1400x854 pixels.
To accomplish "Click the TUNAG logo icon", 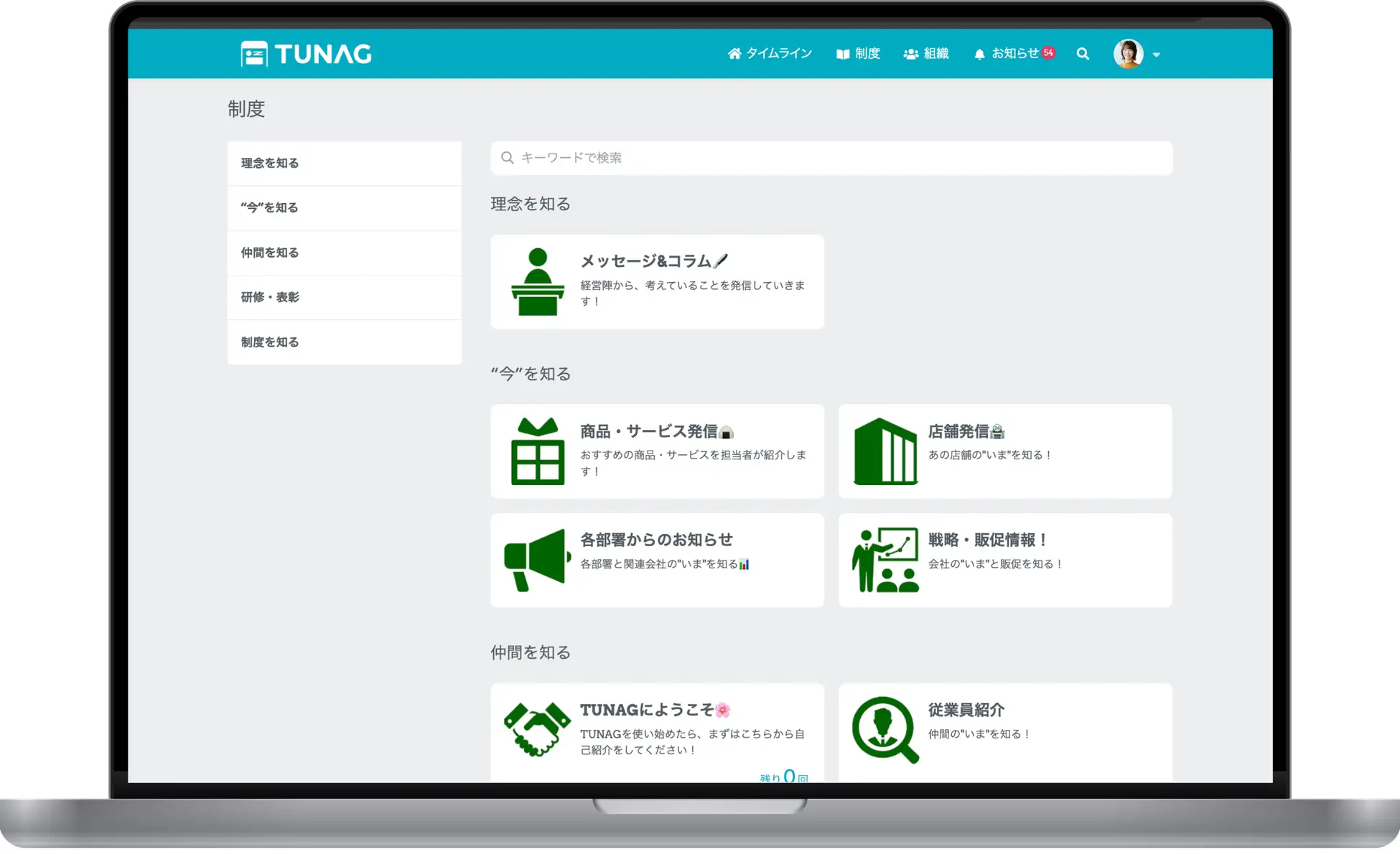I will coord(254,54).
